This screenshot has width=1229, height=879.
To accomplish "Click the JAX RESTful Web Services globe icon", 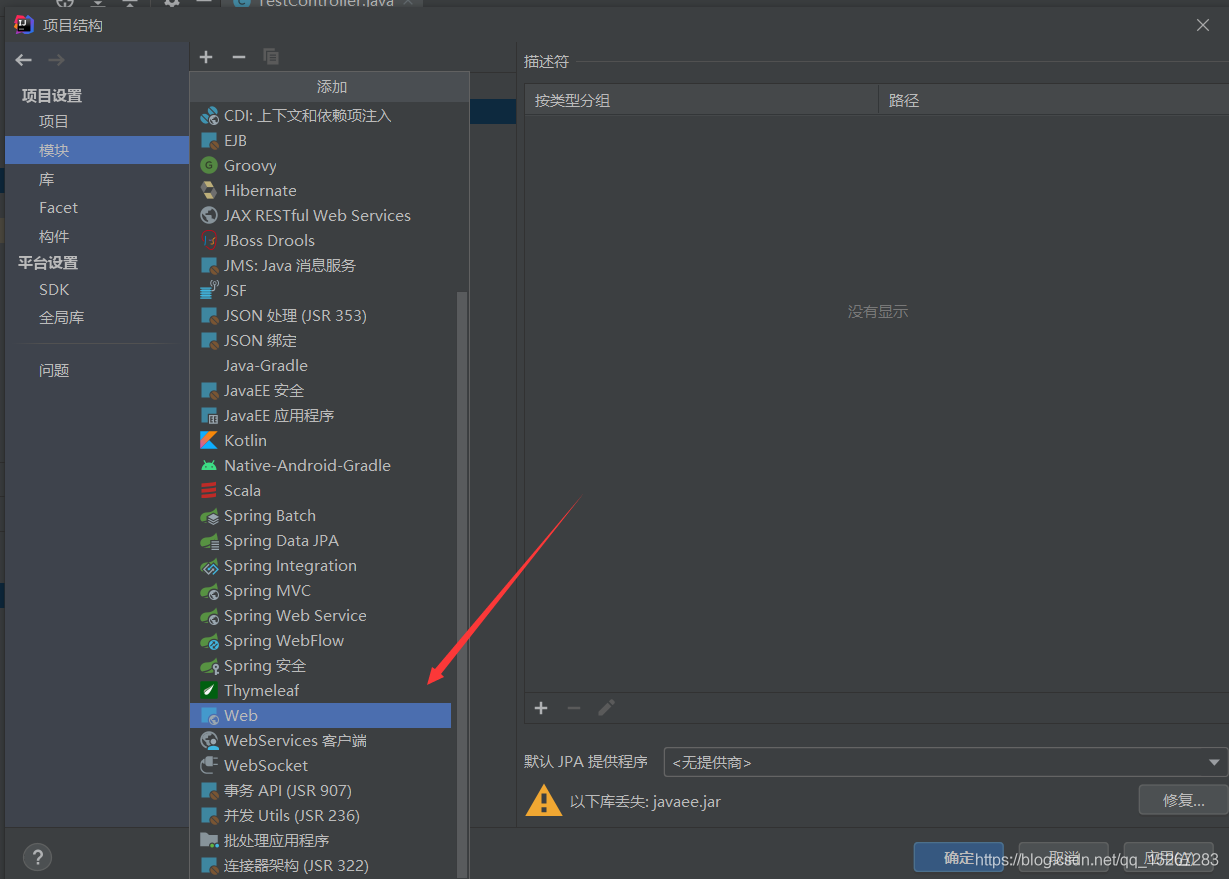I will (x=209, y=216).
